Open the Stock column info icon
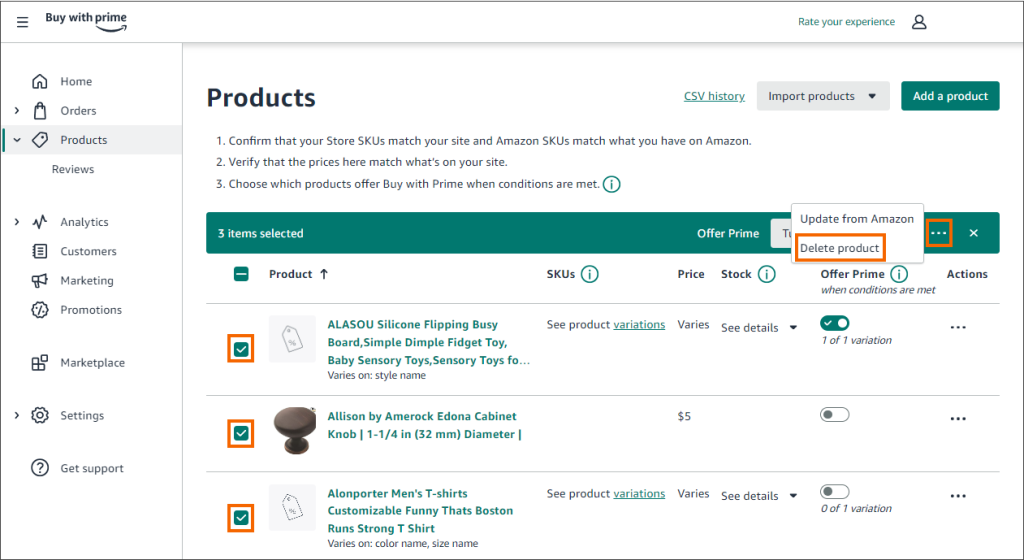 pos(767,274)
